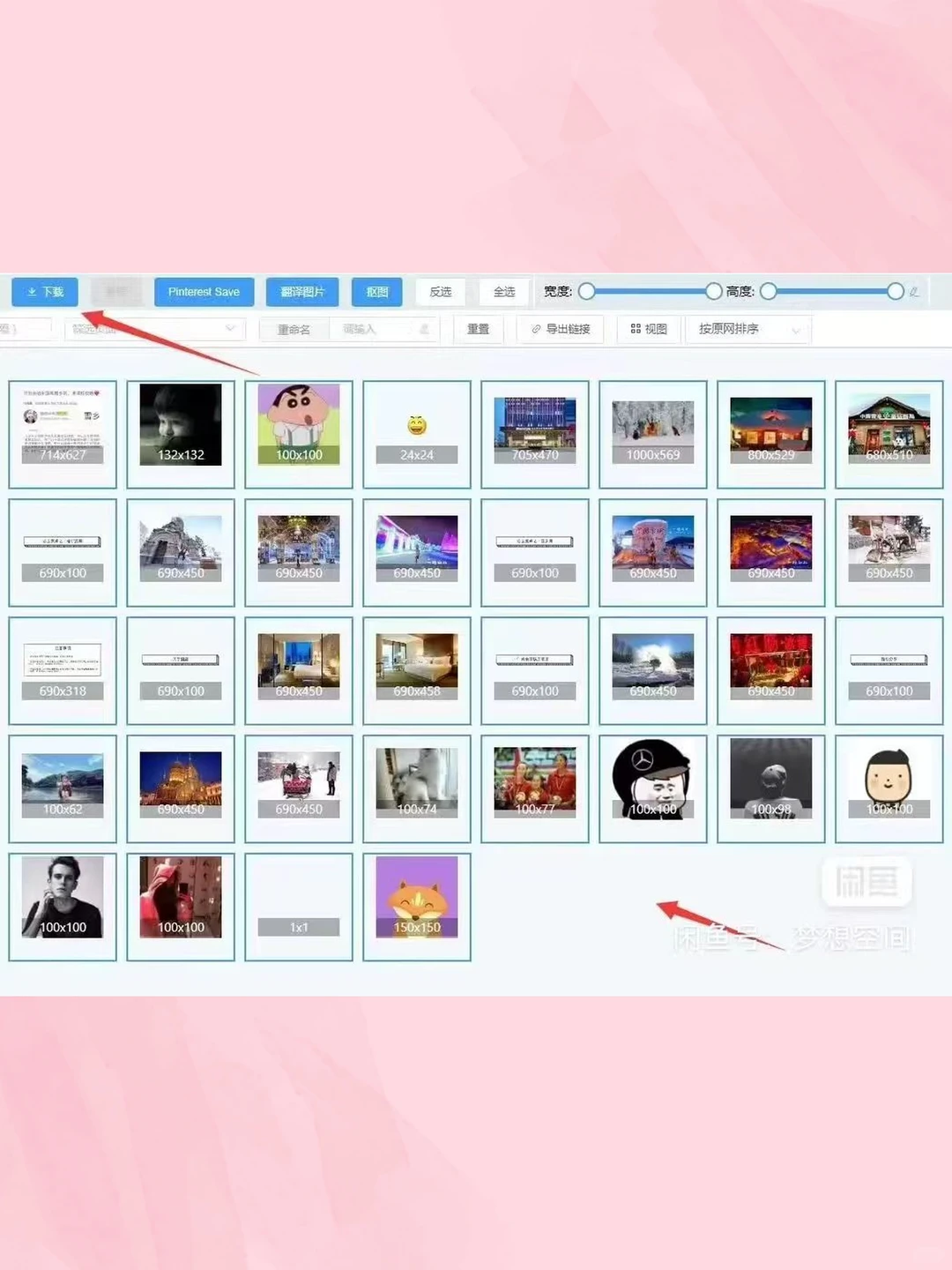Select the 714x627 text screenshot thumbnail
Image resolution: width=952 pixels, height=1270 pixels.
pyautogui.click(x=63, y=434)
